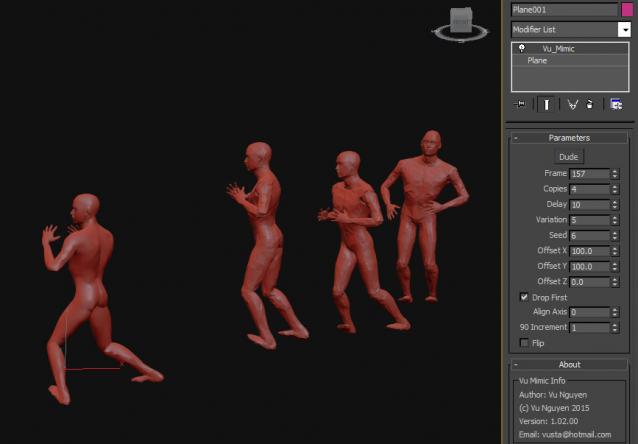Open Configure Modifier Sets icon
This screenshot has height=444, width=638.
click(x=617, y=103)
